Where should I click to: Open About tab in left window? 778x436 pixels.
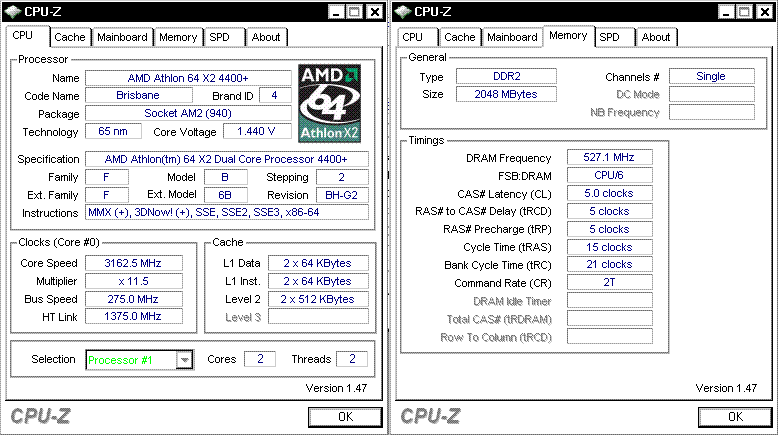click(x=266, y=37)
